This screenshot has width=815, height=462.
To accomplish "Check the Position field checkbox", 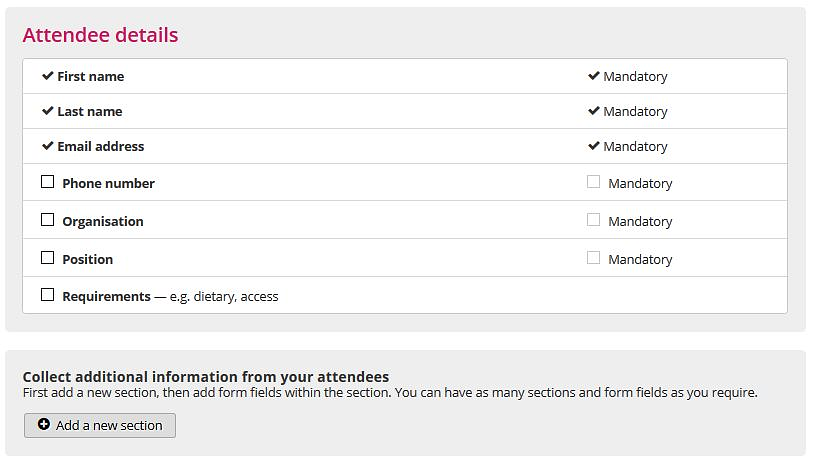I will (x=47, y=257).
